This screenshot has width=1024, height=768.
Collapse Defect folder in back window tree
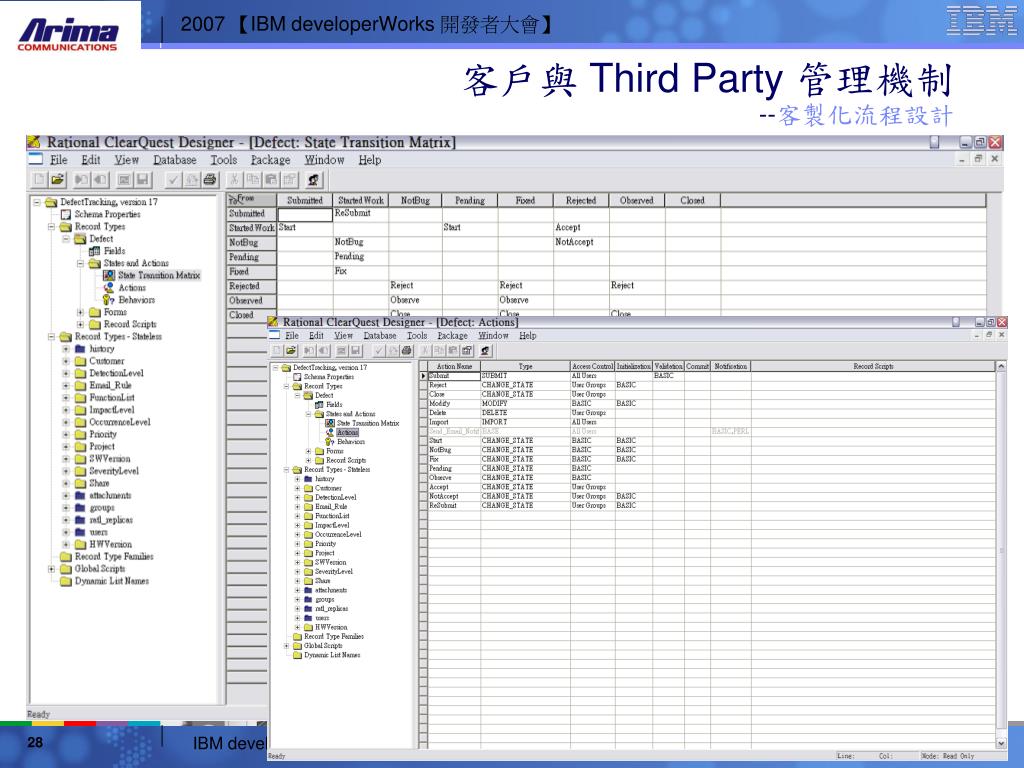66,239
